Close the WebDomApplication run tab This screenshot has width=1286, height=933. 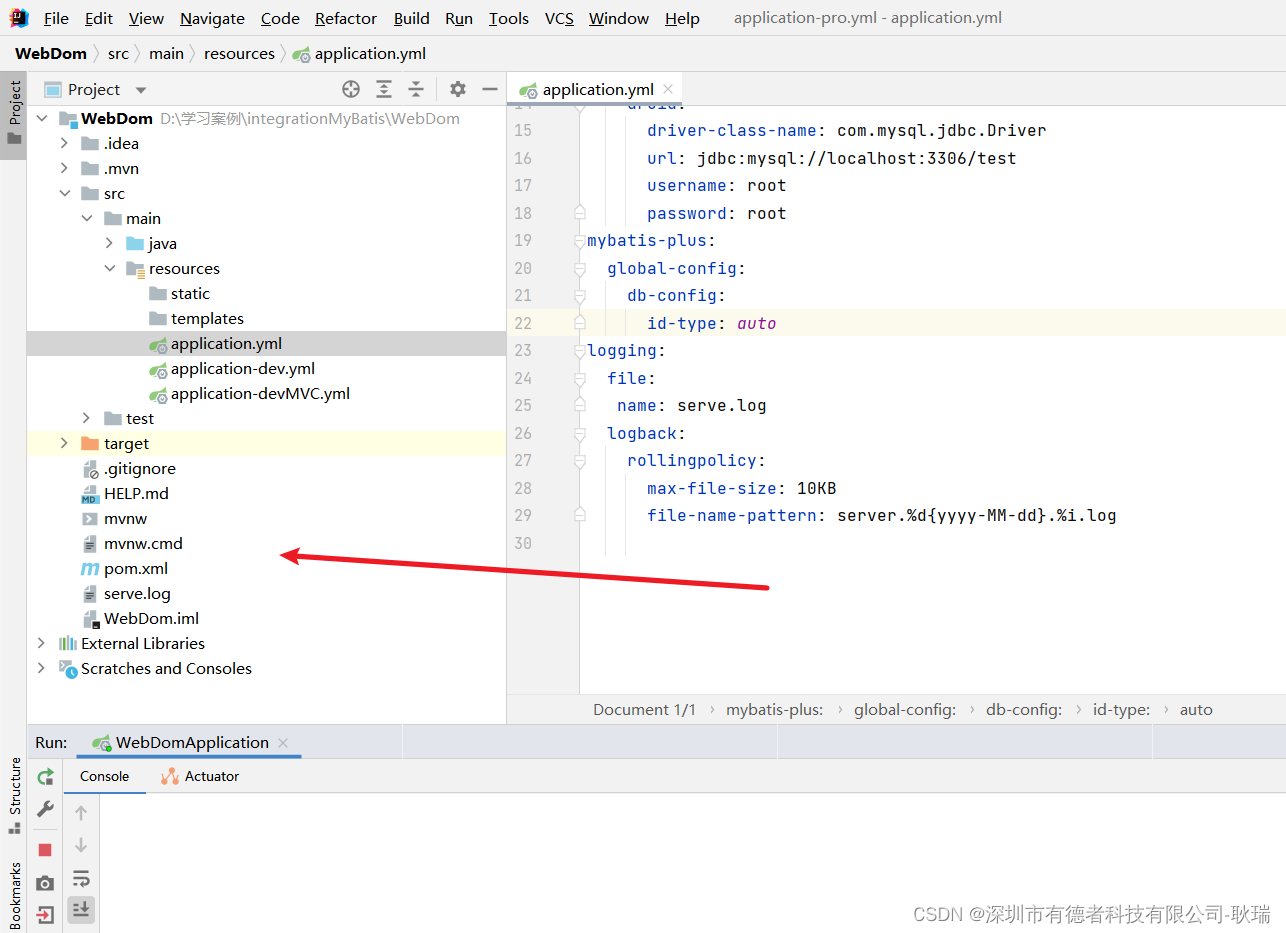coord(283,743)
